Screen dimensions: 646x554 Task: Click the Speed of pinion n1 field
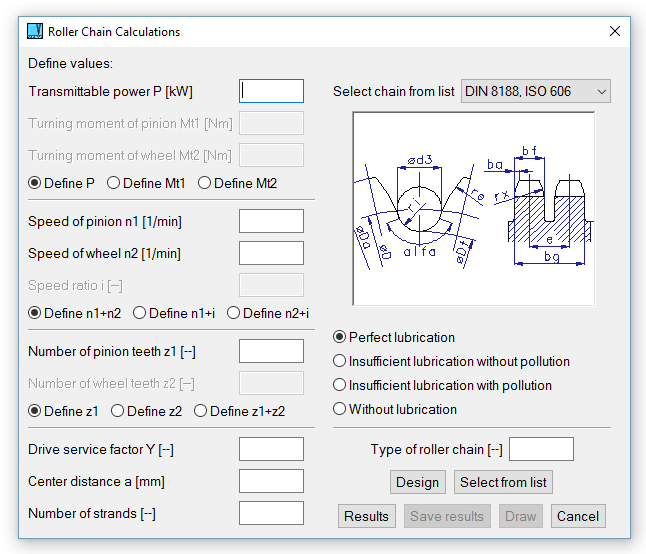[271, 221]
